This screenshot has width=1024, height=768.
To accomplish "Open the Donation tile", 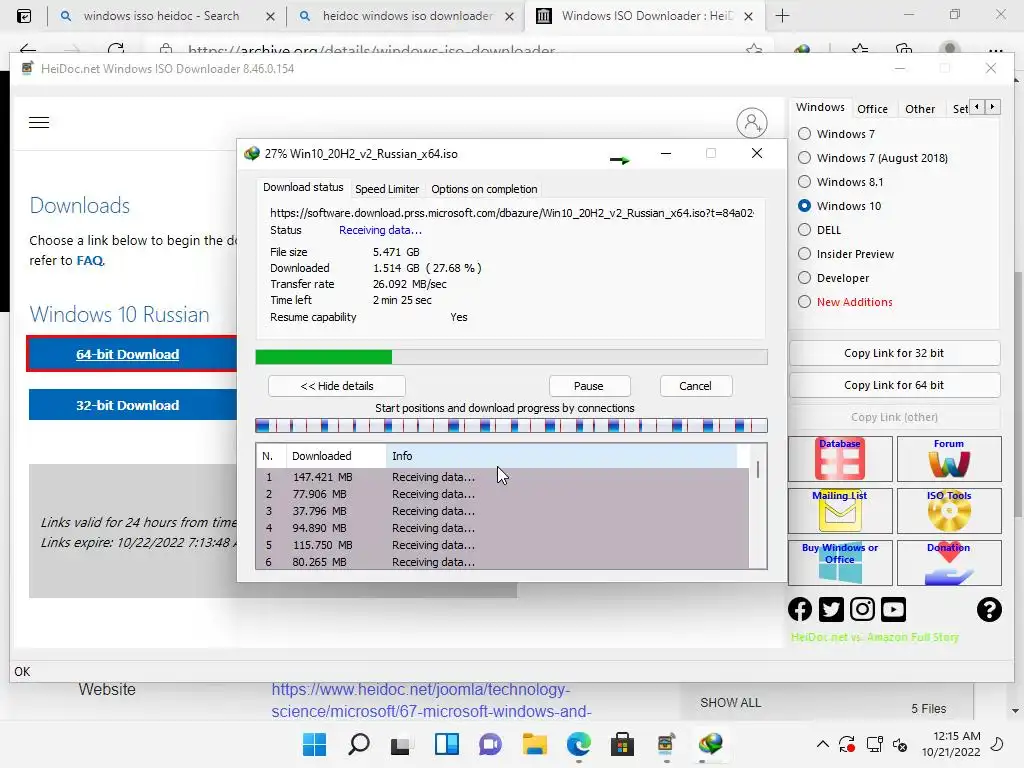I will [949, 562].
